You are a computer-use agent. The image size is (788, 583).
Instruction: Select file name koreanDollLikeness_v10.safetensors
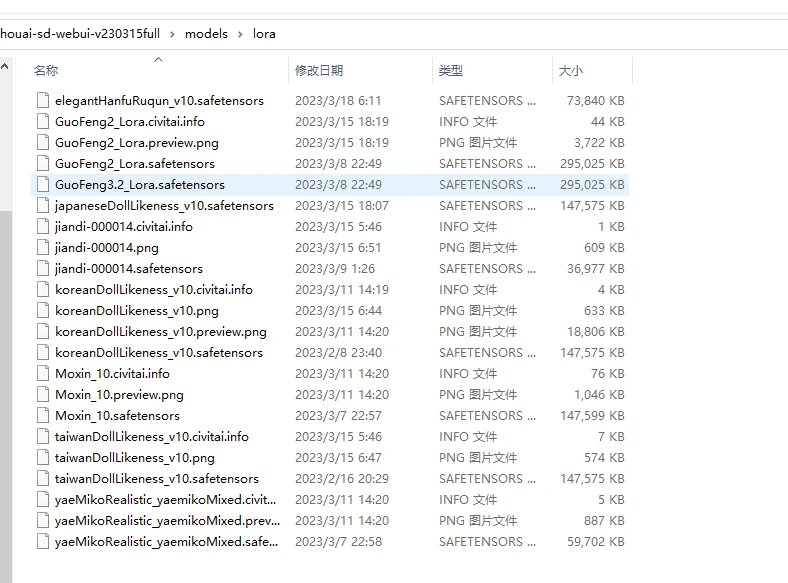[x=159, y=353]
